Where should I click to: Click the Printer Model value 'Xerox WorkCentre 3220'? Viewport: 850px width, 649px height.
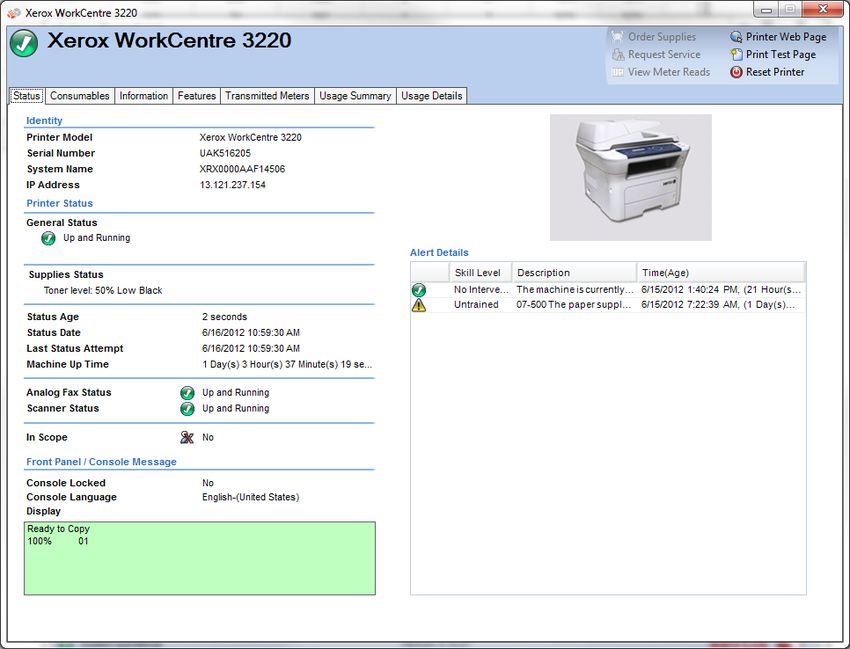[250, 138]
